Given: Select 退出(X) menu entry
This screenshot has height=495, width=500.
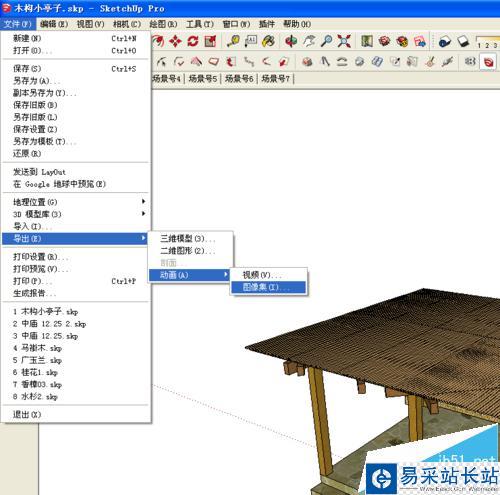Looking at the screenshot, I should point(75,414).
